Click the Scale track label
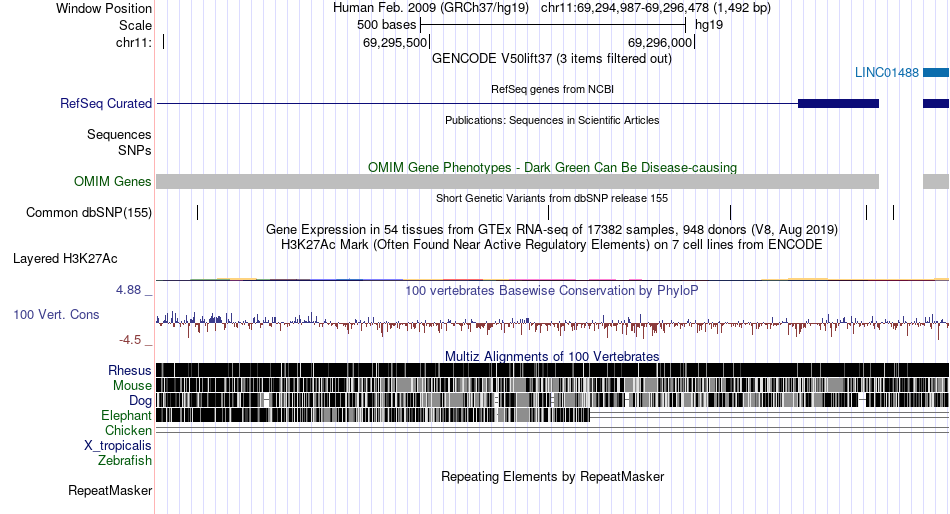Screen dimensions: 950x514 (135, 25)
